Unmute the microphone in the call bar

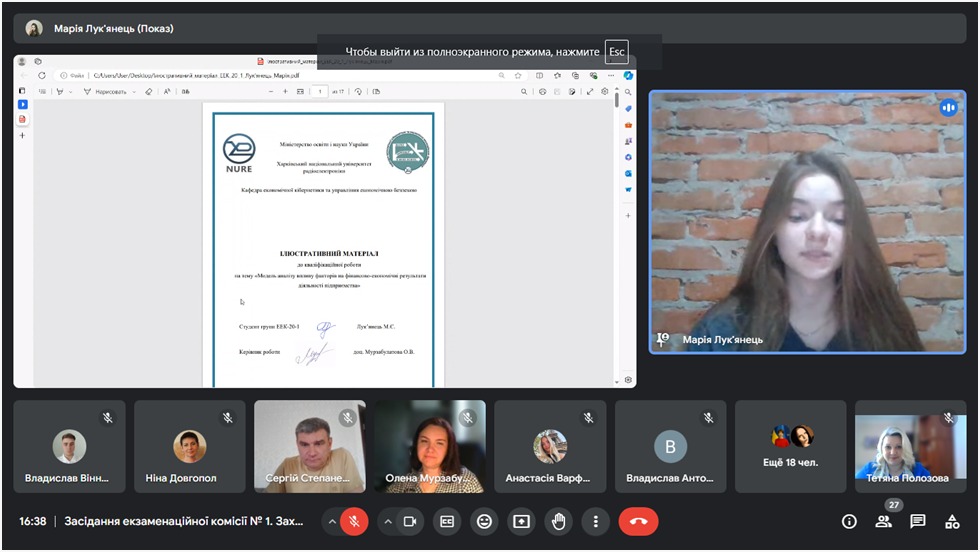pos(354,521)
